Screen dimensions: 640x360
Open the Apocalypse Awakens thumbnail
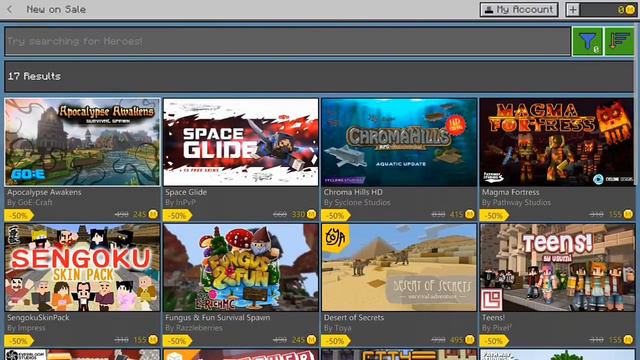pyautogui.click(x=82, y=142)
